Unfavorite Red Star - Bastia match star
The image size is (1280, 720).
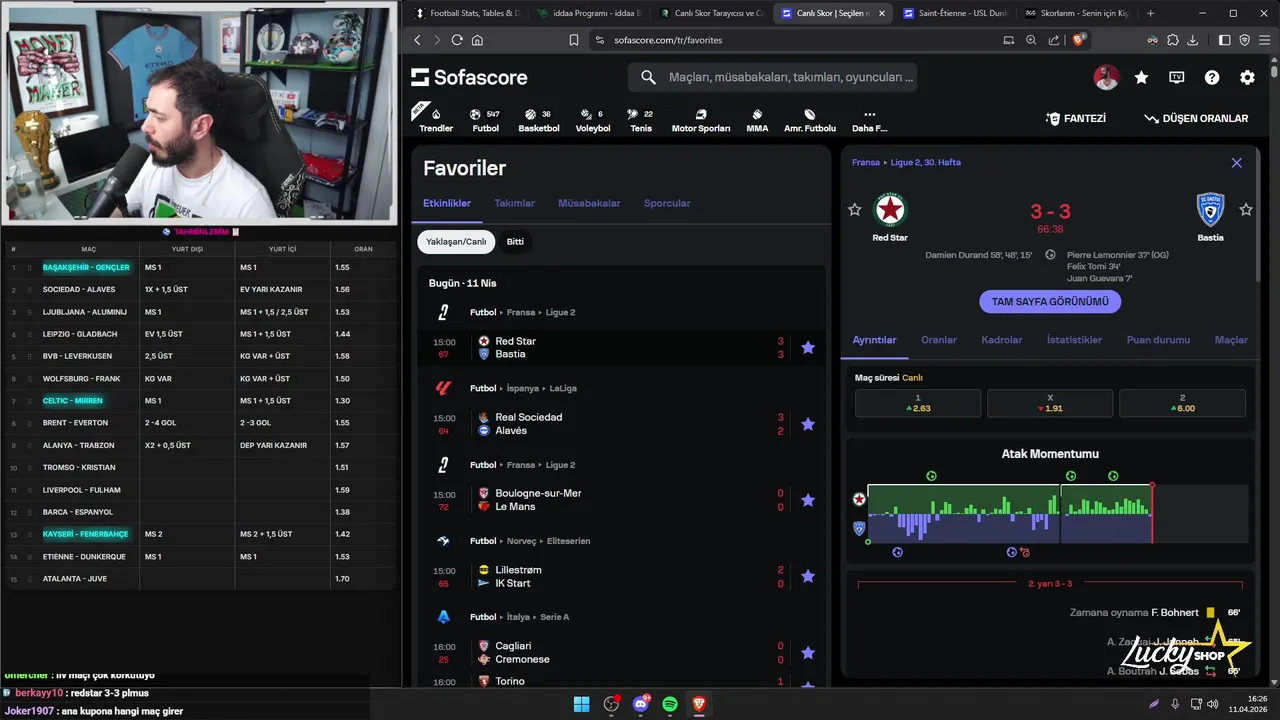(808, 348)
